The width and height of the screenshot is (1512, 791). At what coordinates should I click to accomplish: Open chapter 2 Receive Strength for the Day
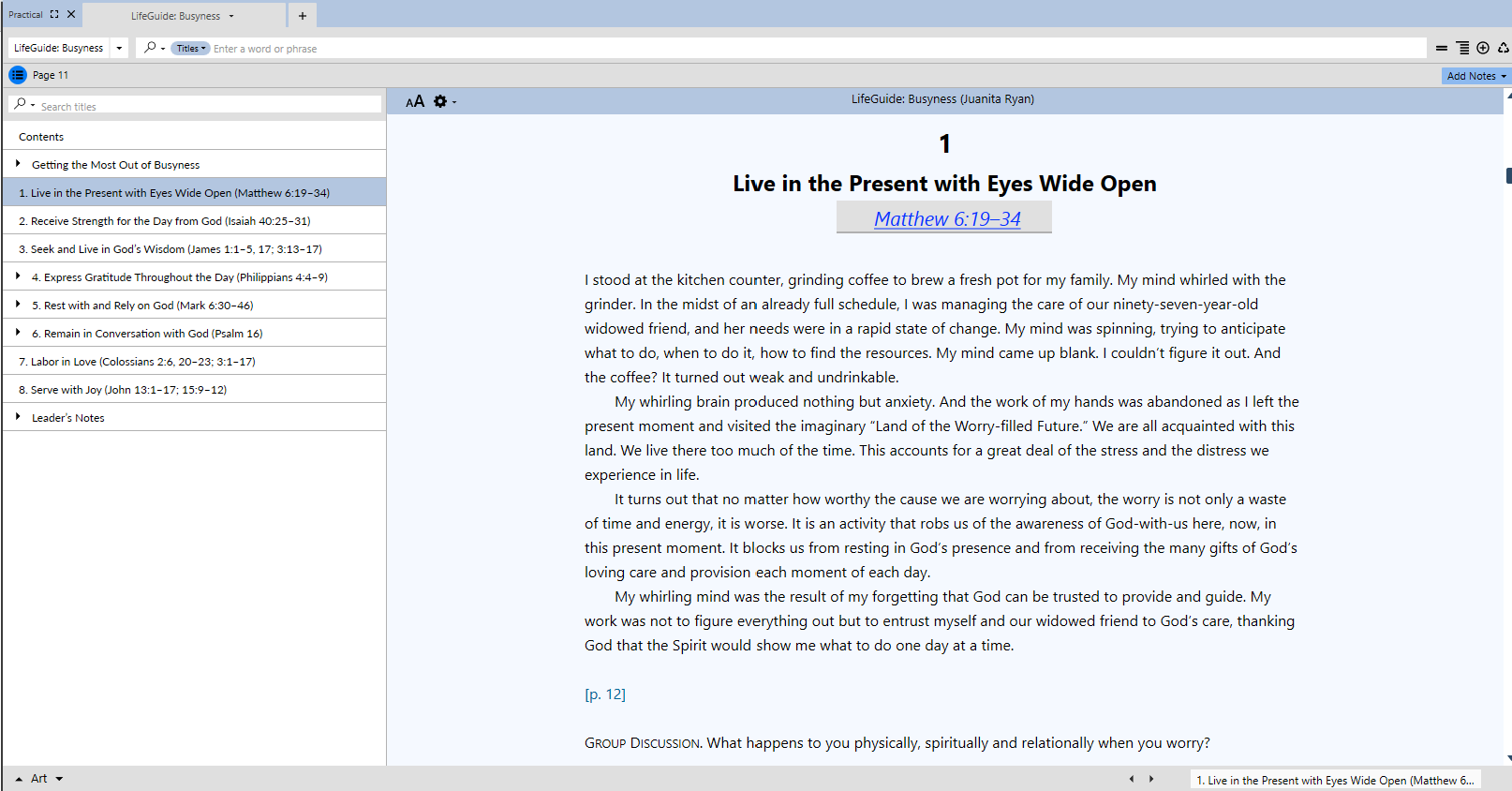point(194,220)
